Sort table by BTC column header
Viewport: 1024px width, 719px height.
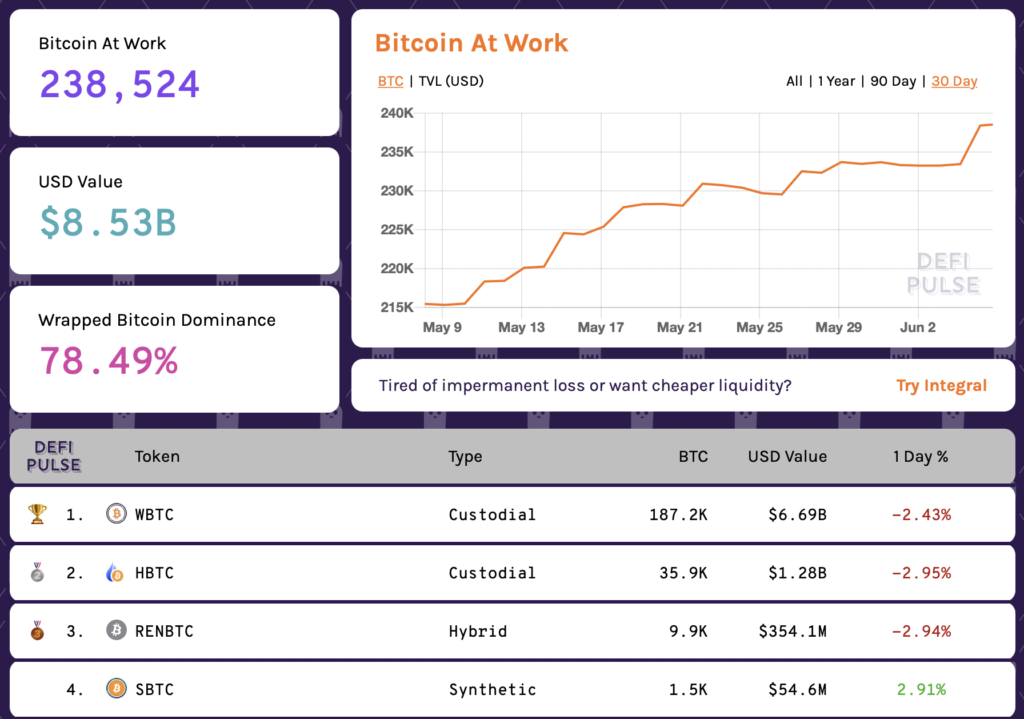coord(692,456)
